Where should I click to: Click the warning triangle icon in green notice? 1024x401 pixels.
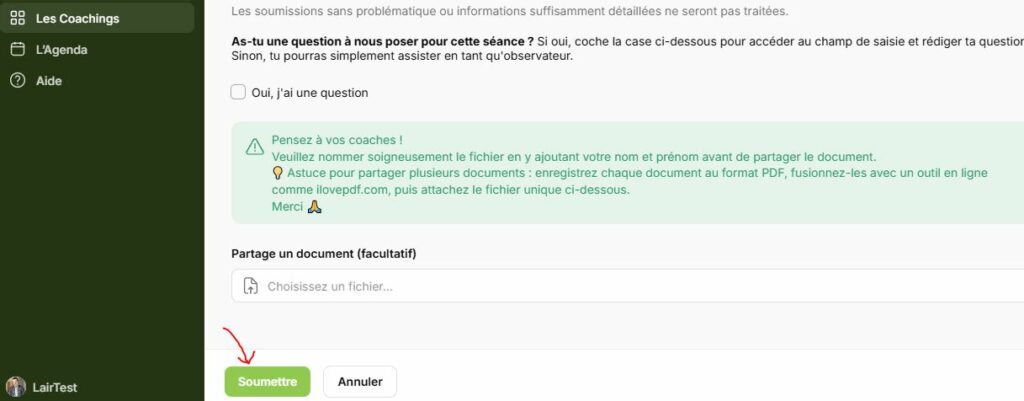255,147
